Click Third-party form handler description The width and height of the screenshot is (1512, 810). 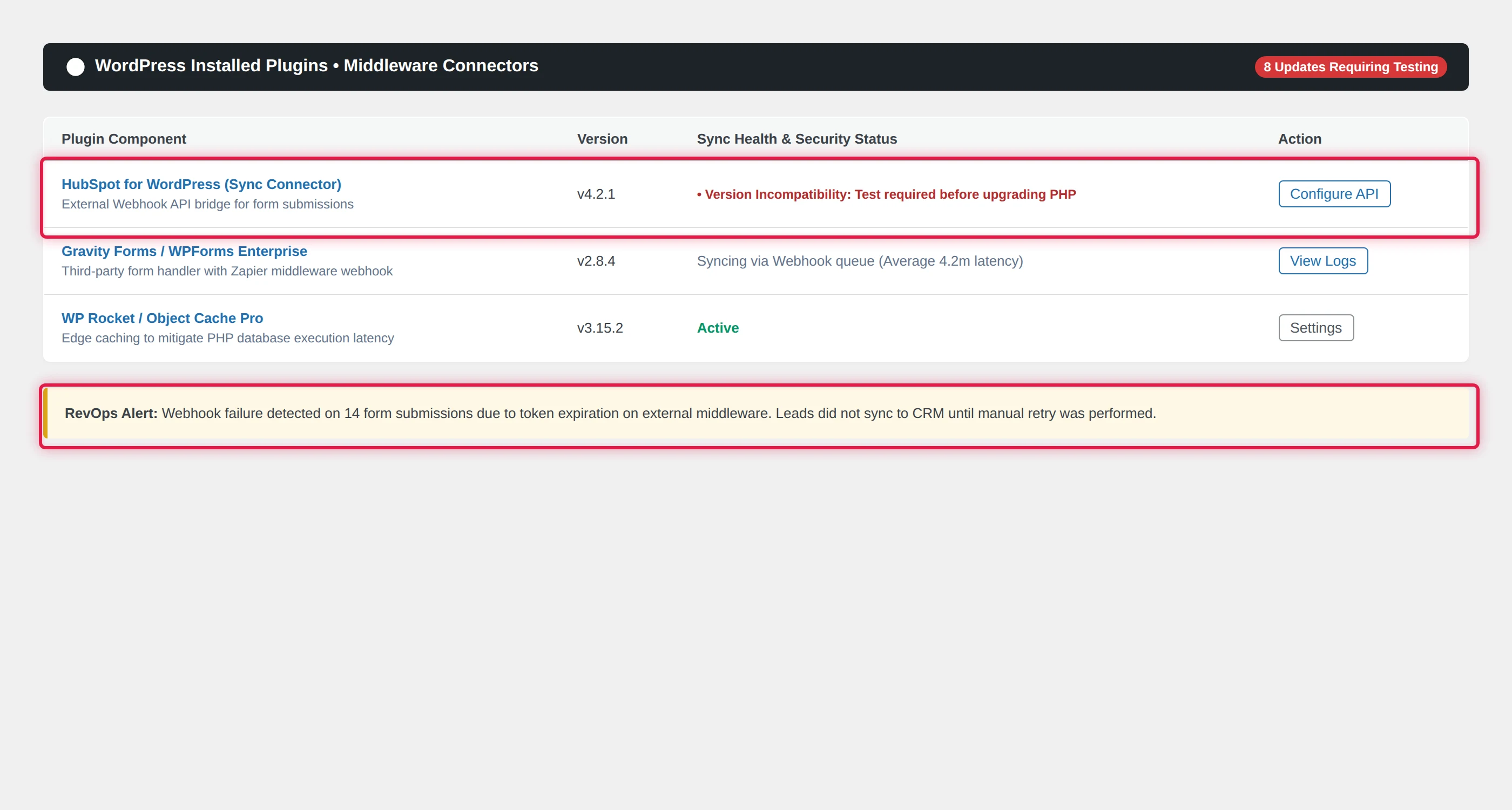(x=227, y=271)
